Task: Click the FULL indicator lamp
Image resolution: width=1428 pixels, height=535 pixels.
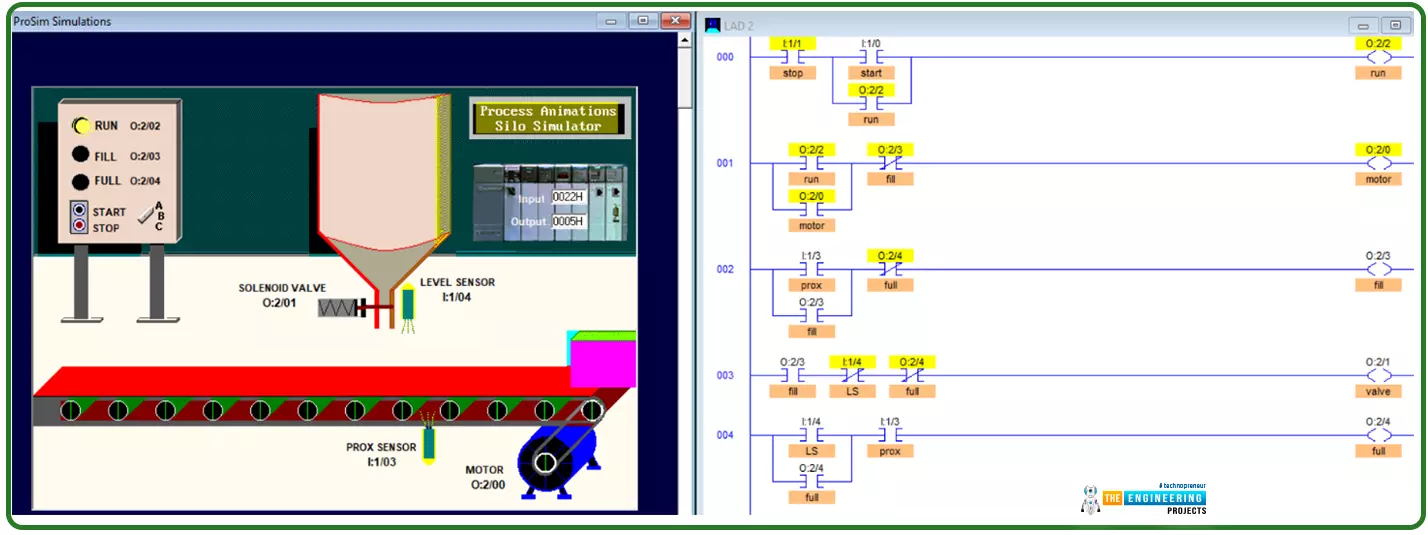Action: pyautogui.click(x=80, y=182)
